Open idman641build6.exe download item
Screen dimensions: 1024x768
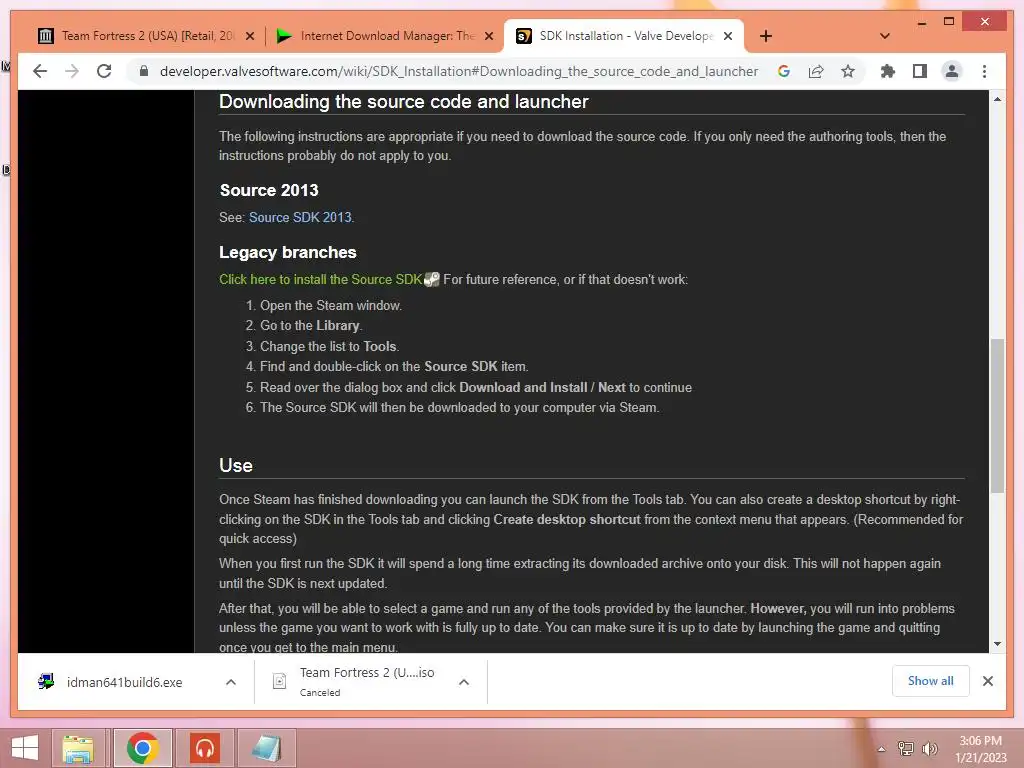pyautogui.click(x=124, y=682)
